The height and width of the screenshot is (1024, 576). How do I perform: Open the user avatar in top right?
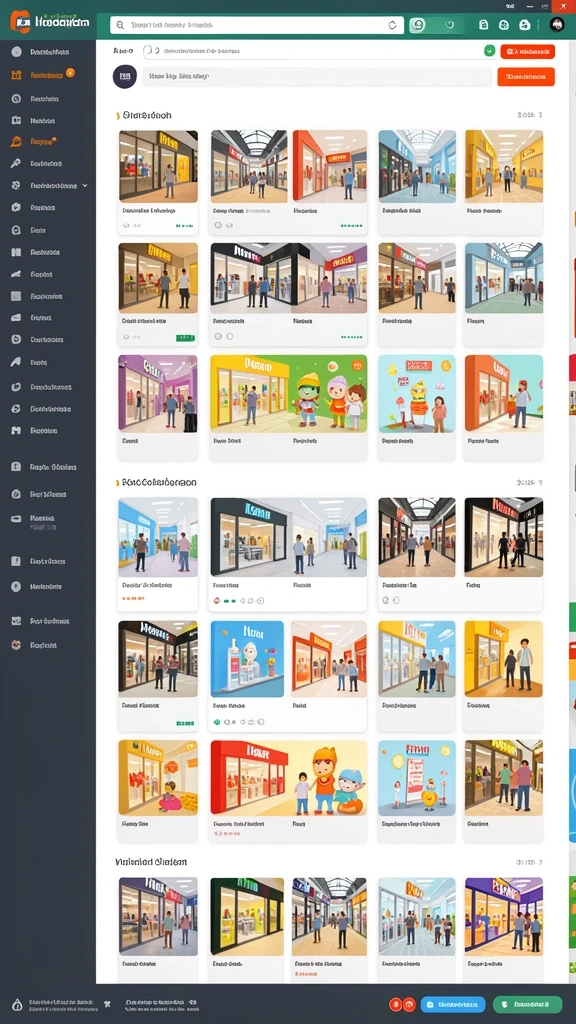[556, 25]
